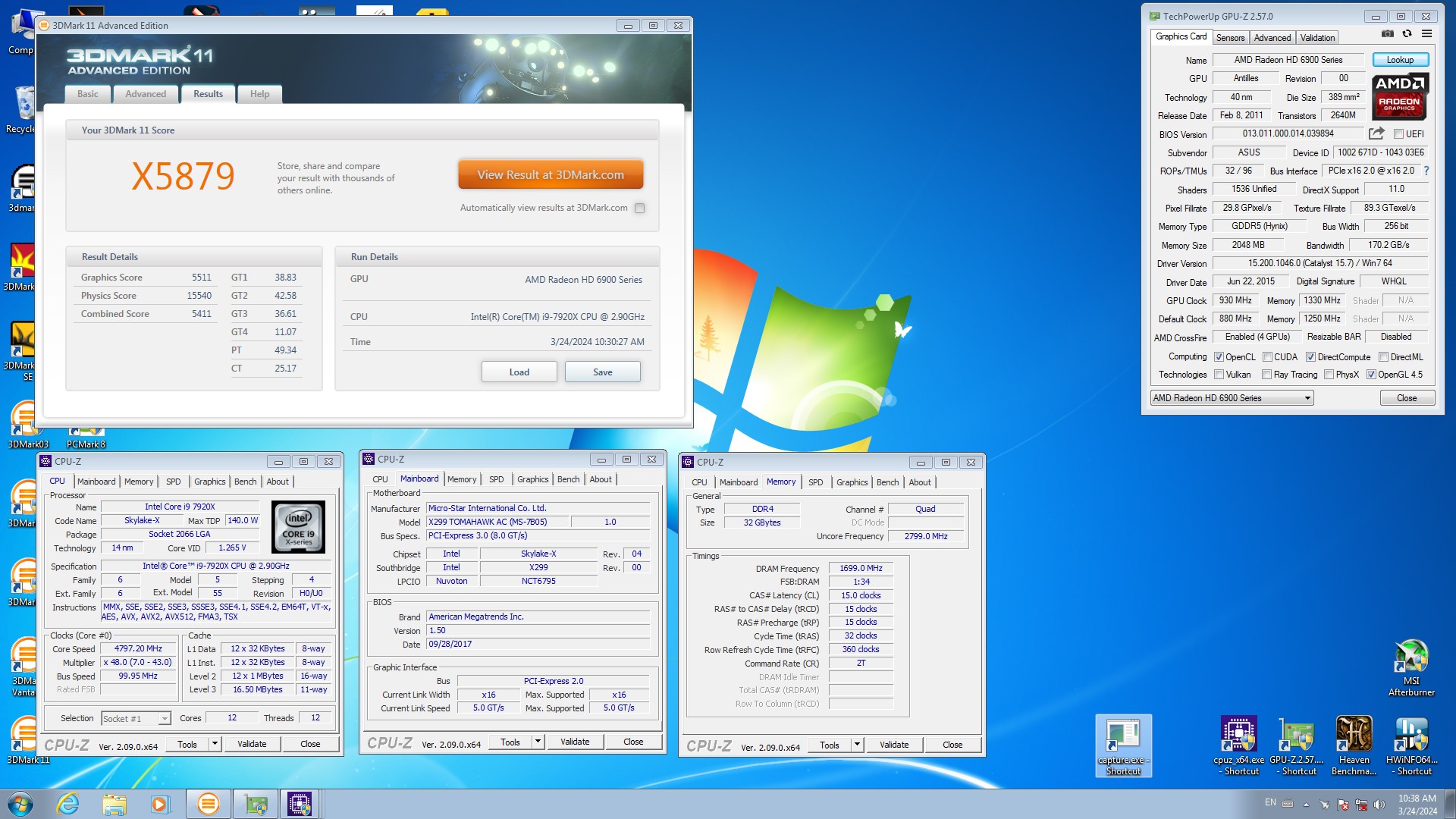Open the GPU-Z.2.57 desktop shortcut

click(1296, 746)
